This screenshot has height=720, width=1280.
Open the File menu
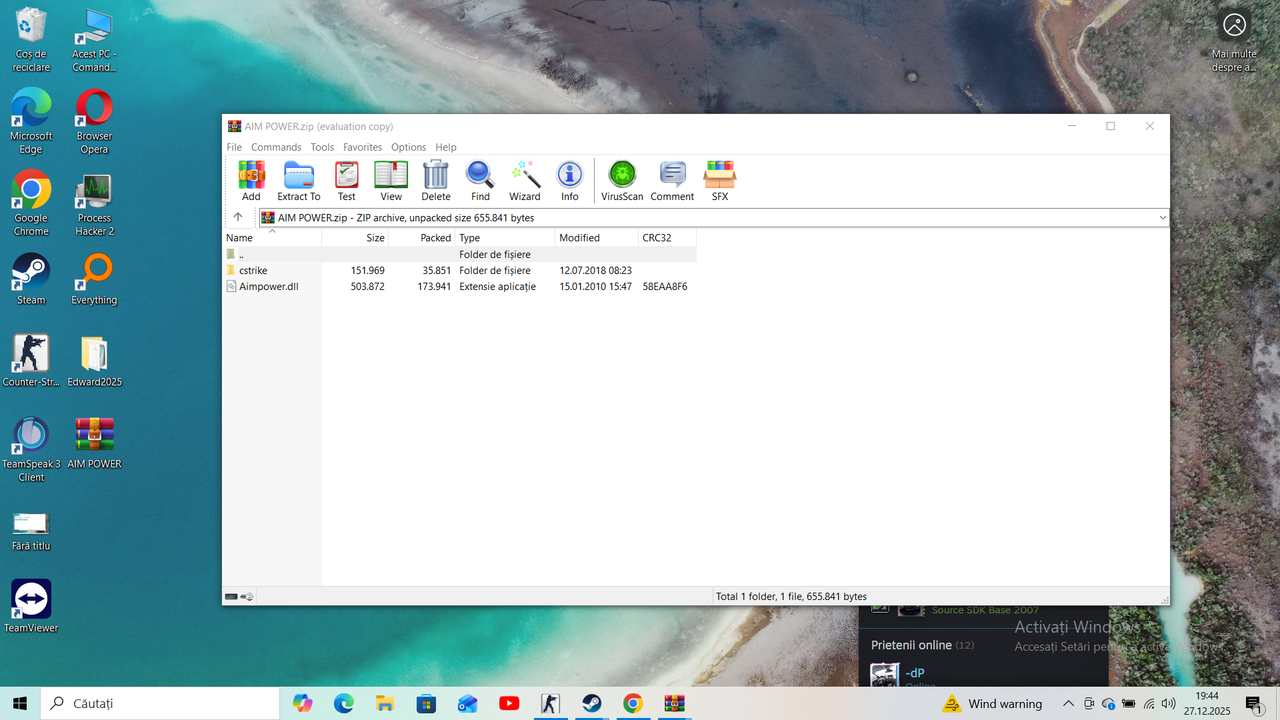tap(234, 147)
